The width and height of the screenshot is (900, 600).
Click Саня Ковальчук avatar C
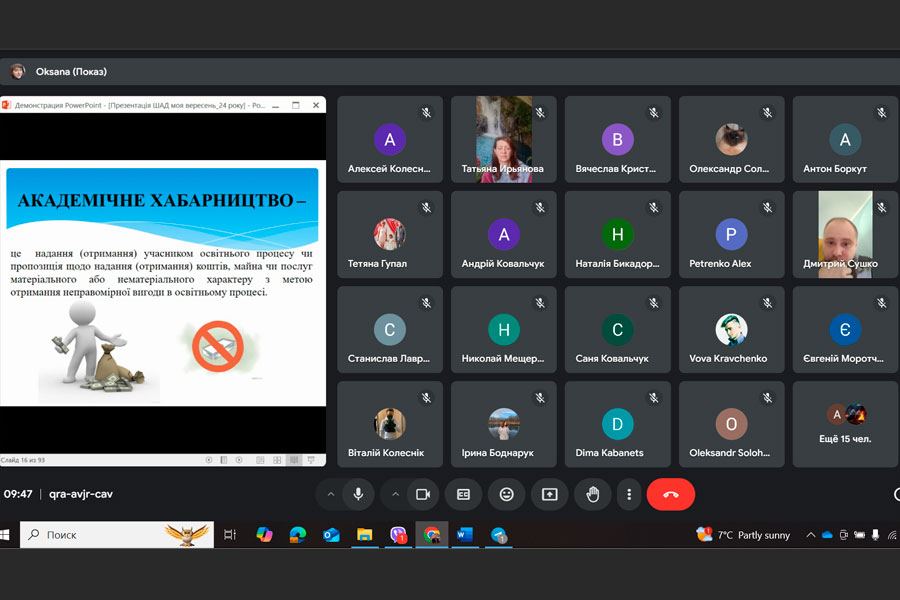[x=618, y=330]
